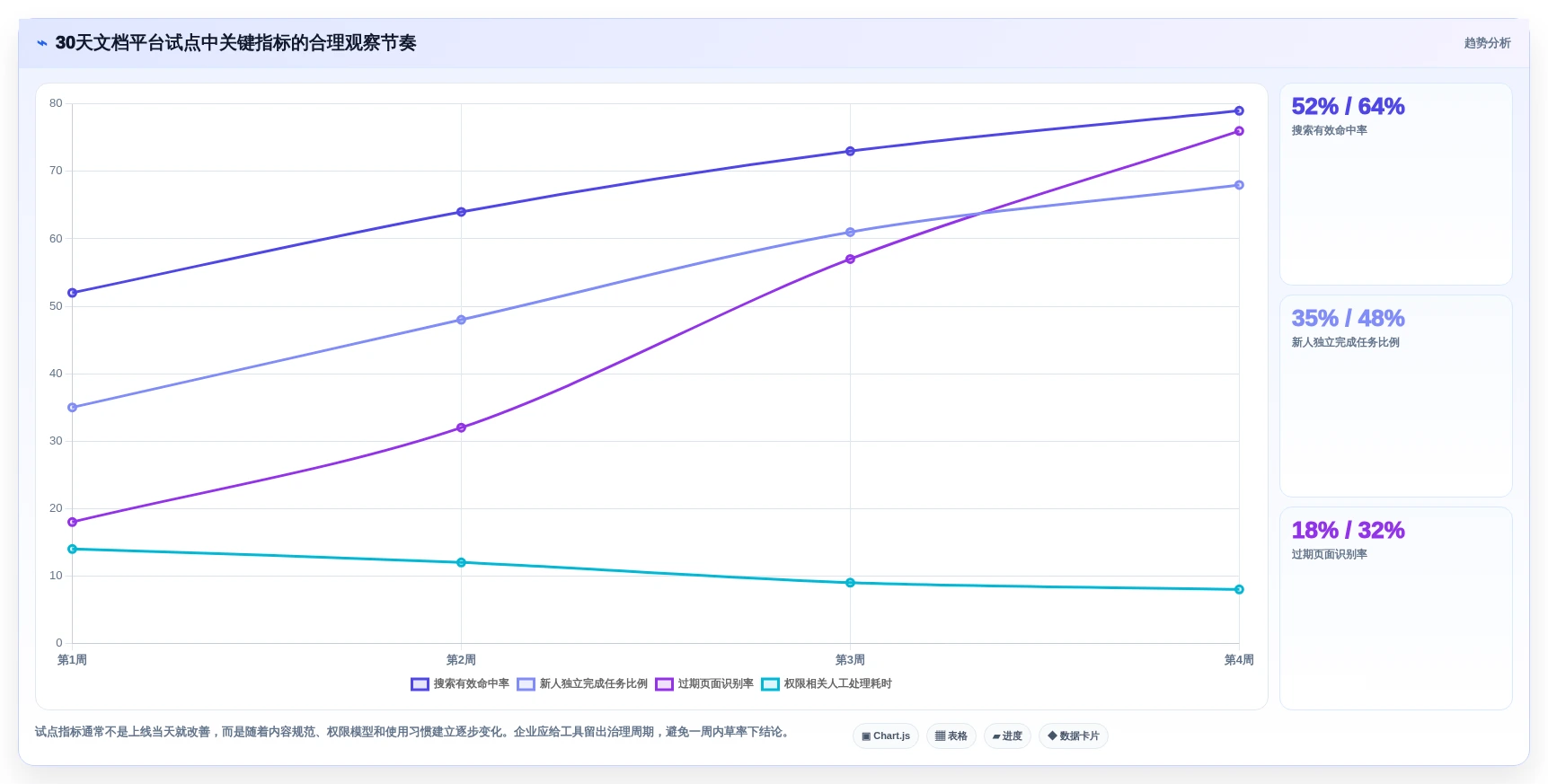1548x784 pixels.
Task: Click the 进度 tag chip
Action: [1007, 736]
